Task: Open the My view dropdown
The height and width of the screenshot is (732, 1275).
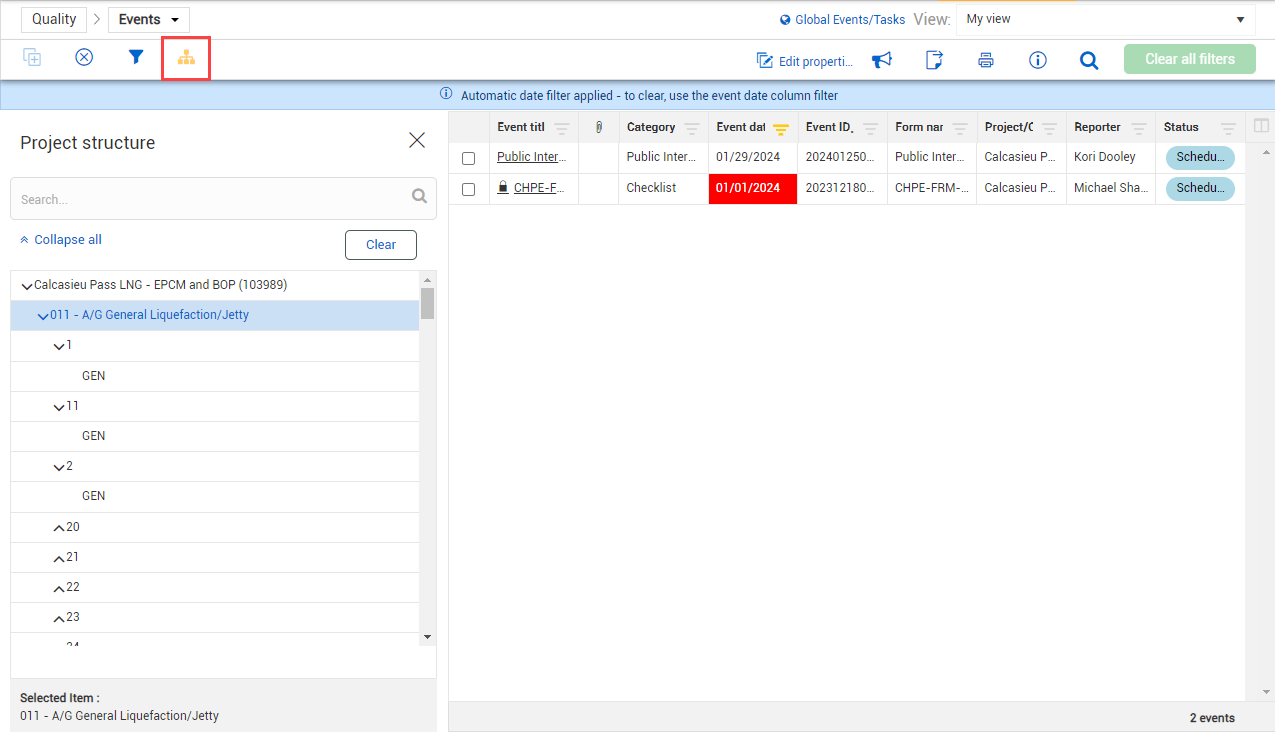Action: click(1105, 20)
